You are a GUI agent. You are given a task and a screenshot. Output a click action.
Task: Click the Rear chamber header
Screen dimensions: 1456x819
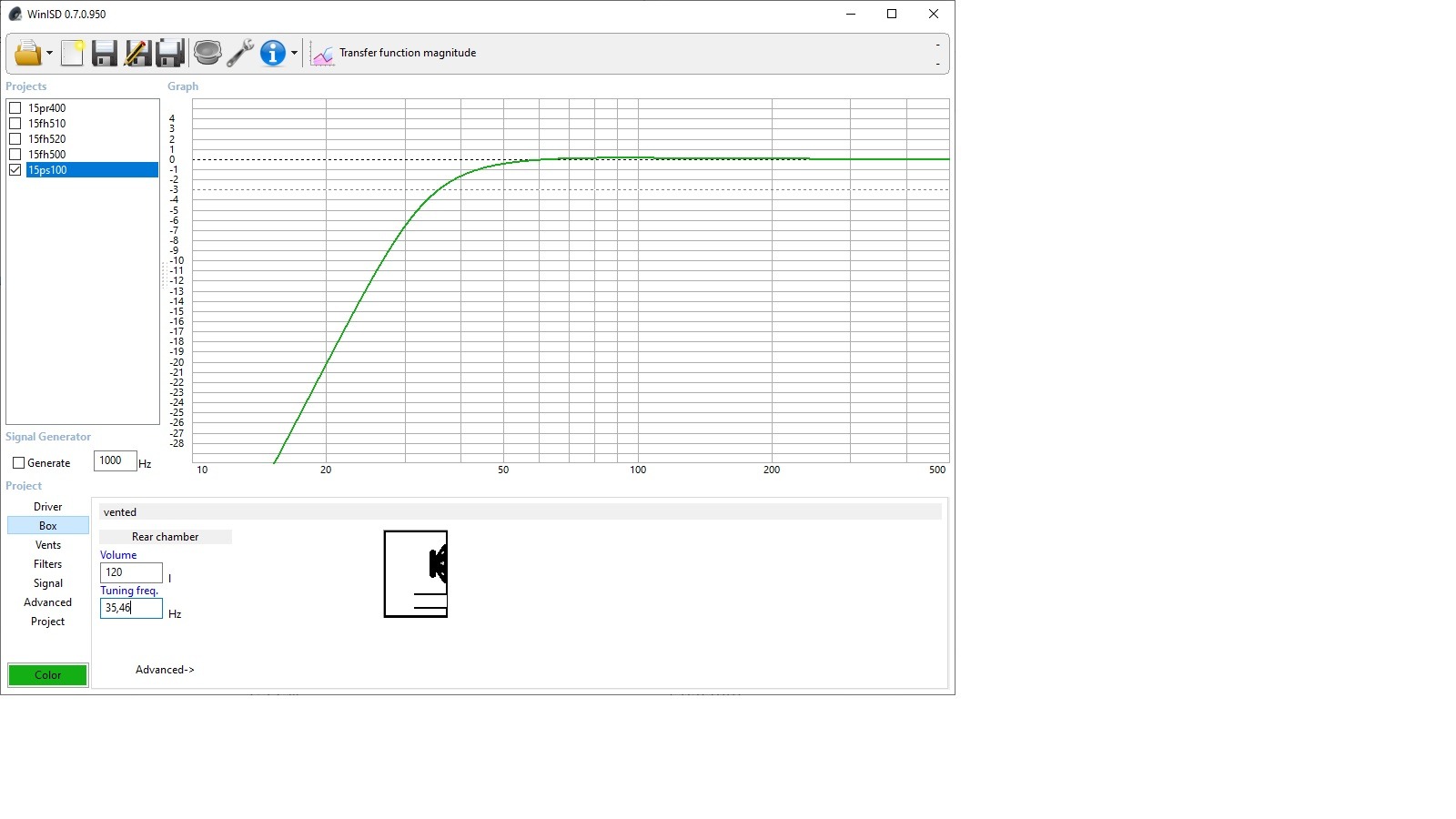pyautogui.click(x=165, y=537)
